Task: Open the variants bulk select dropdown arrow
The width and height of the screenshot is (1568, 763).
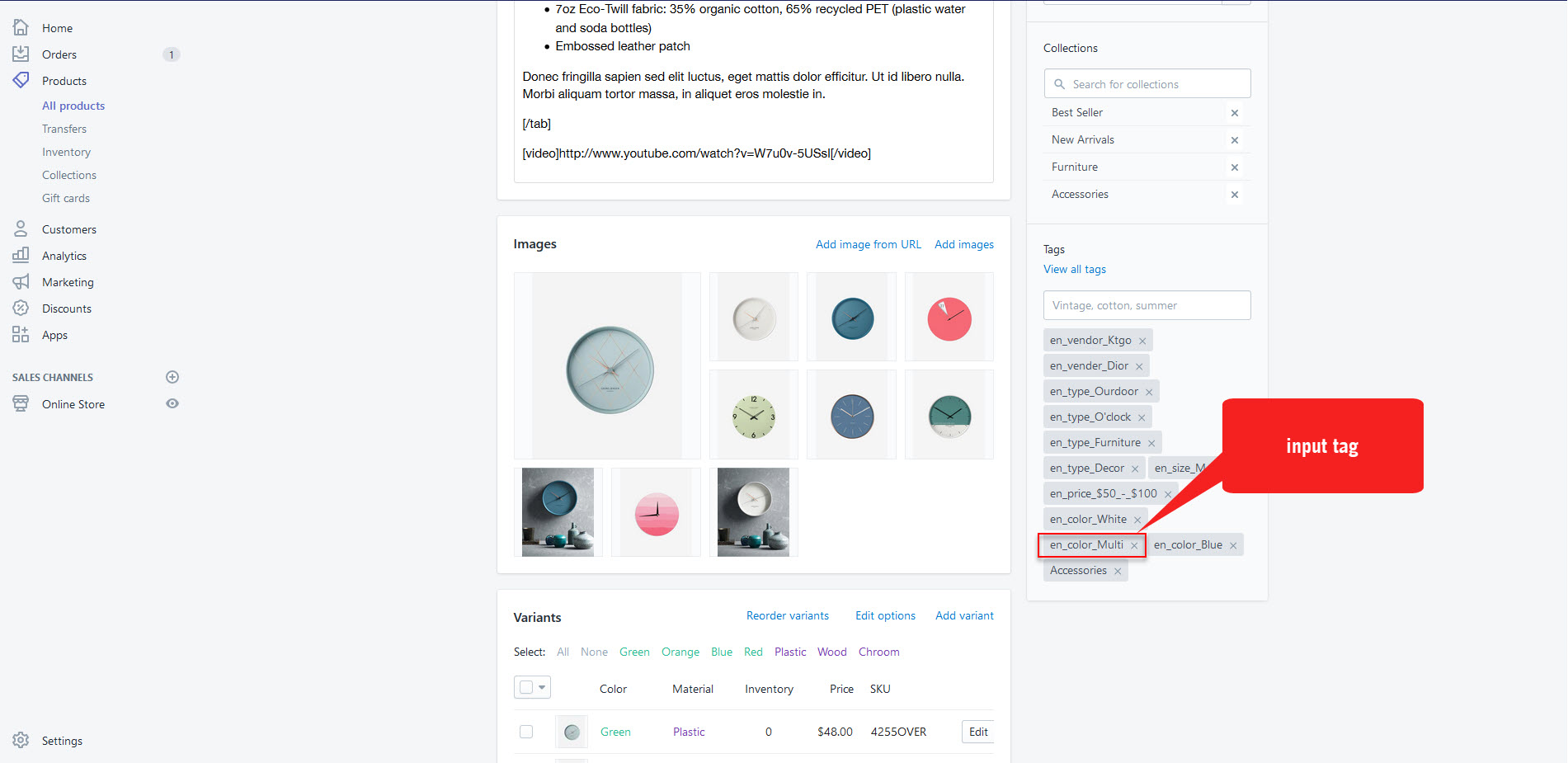Action: tap(542, 687)
